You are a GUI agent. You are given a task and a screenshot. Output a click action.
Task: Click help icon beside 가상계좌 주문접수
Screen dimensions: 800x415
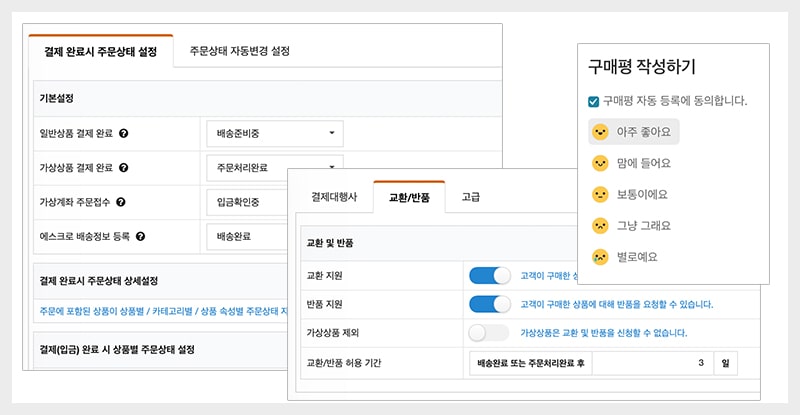click(121, 202)
